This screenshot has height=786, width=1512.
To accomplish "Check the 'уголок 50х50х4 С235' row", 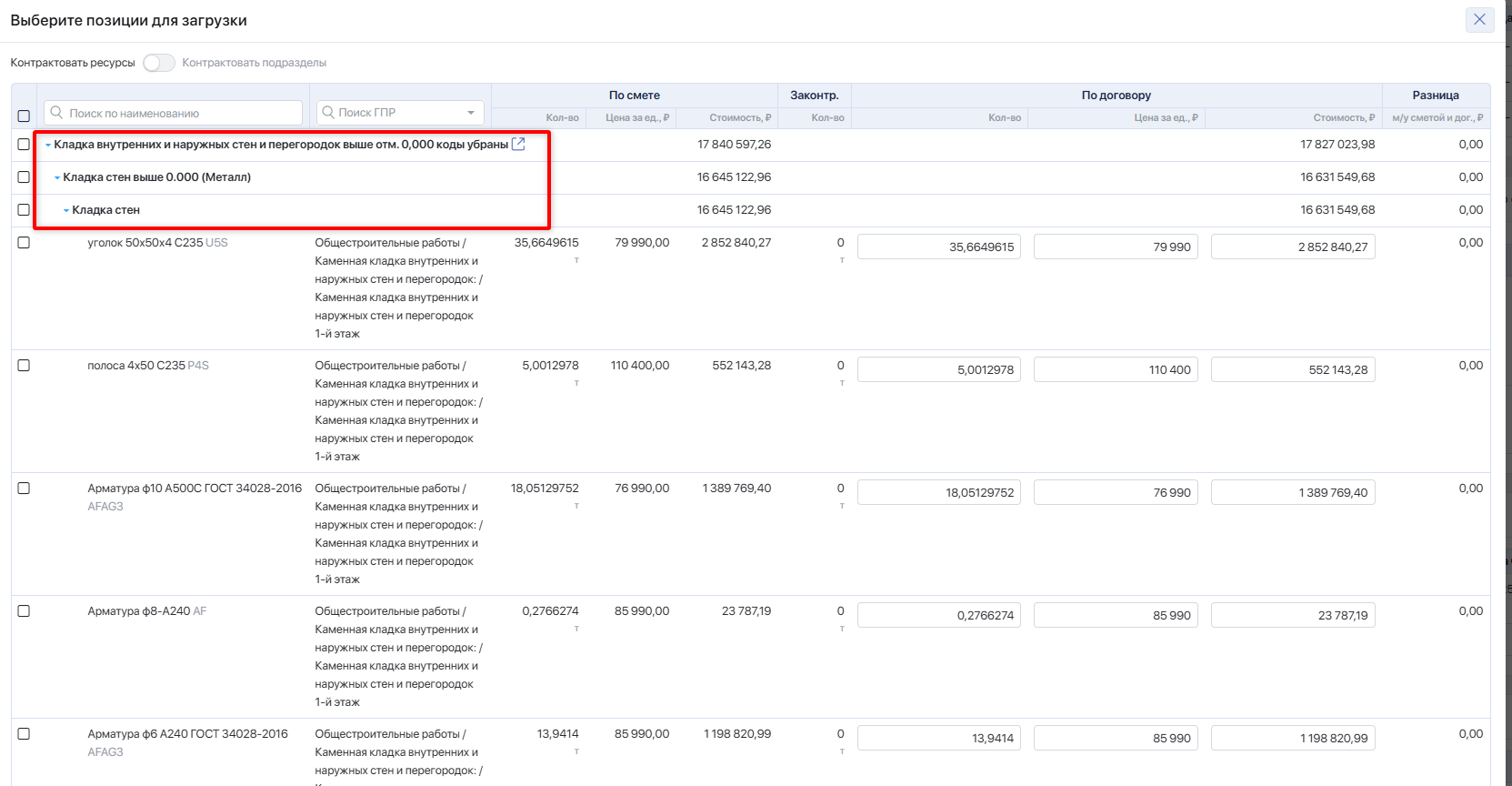I will coord(24,243).
